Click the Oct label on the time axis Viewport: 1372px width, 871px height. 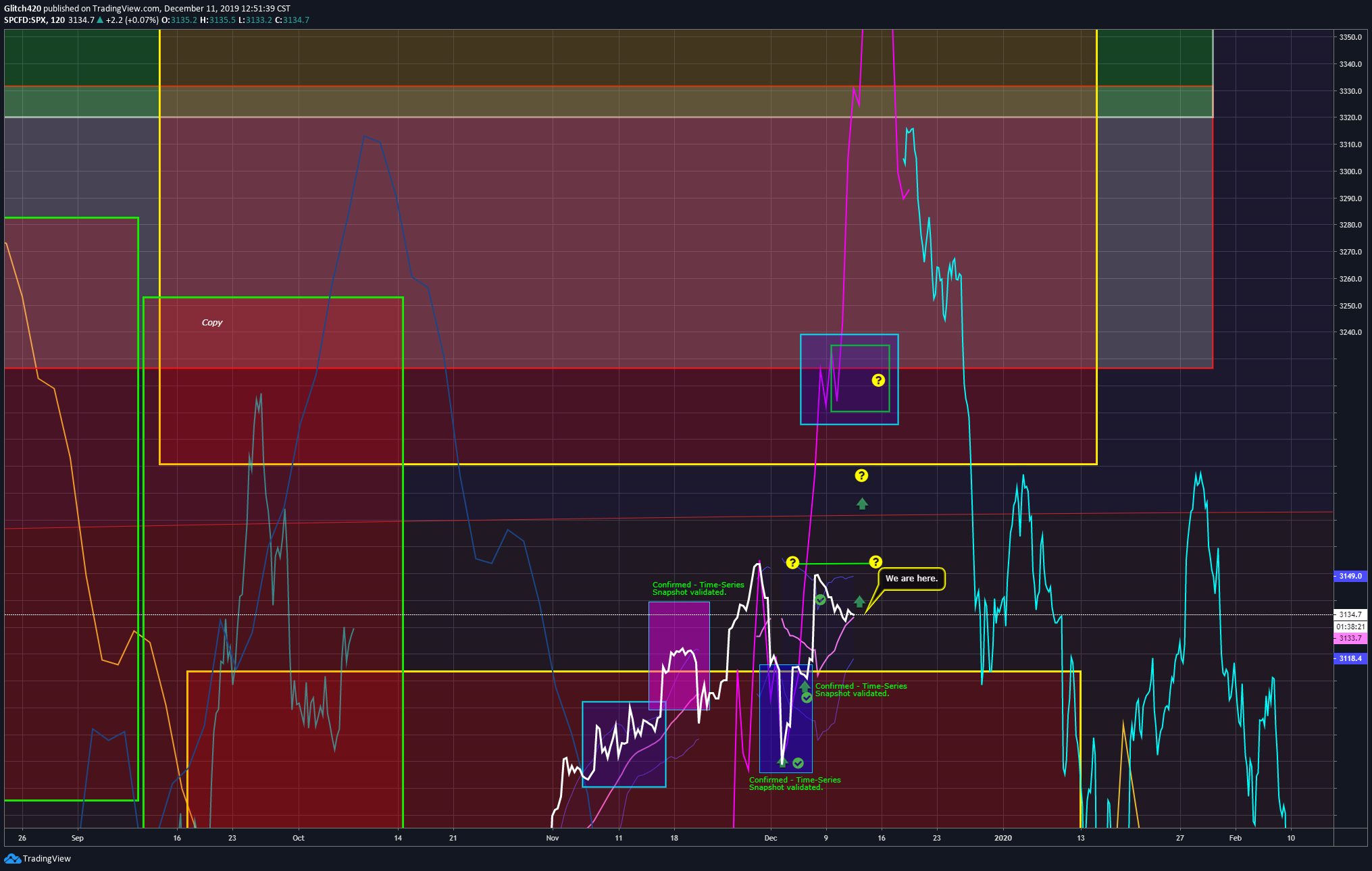pyautogui.click(x=299, y=838)
